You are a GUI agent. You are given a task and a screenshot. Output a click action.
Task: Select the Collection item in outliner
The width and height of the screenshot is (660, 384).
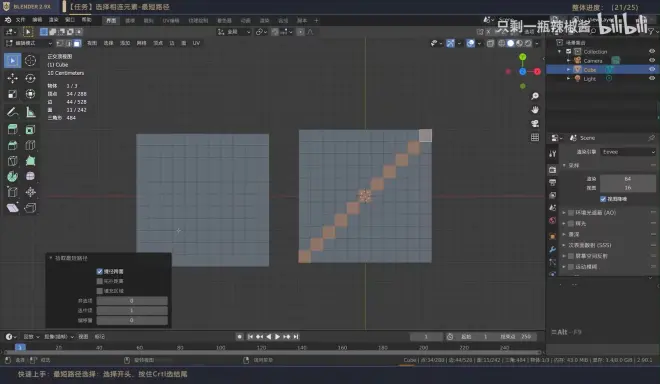pos(595,51)
